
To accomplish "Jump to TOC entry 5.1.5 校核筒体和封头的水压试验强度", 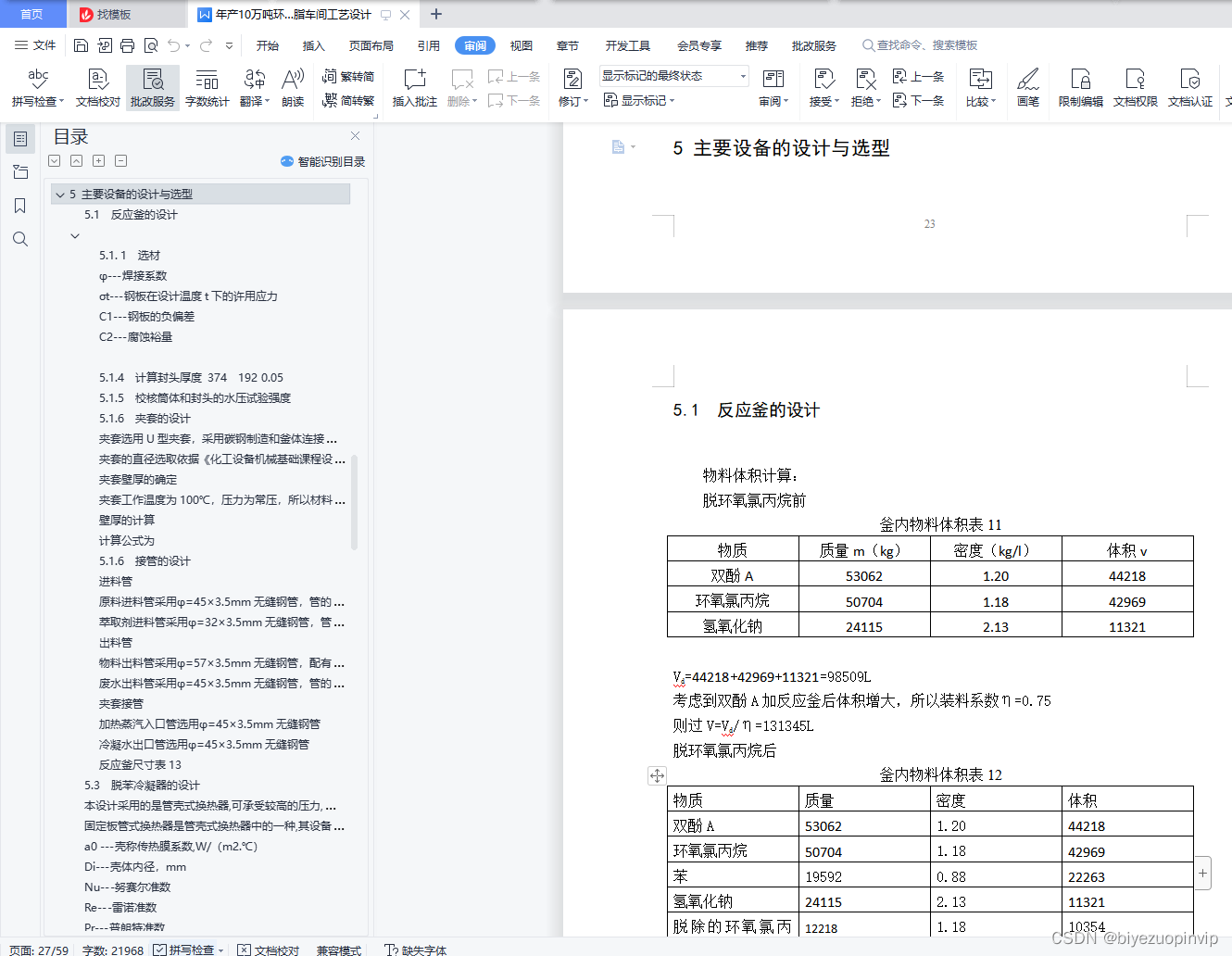I will [195, 398].
